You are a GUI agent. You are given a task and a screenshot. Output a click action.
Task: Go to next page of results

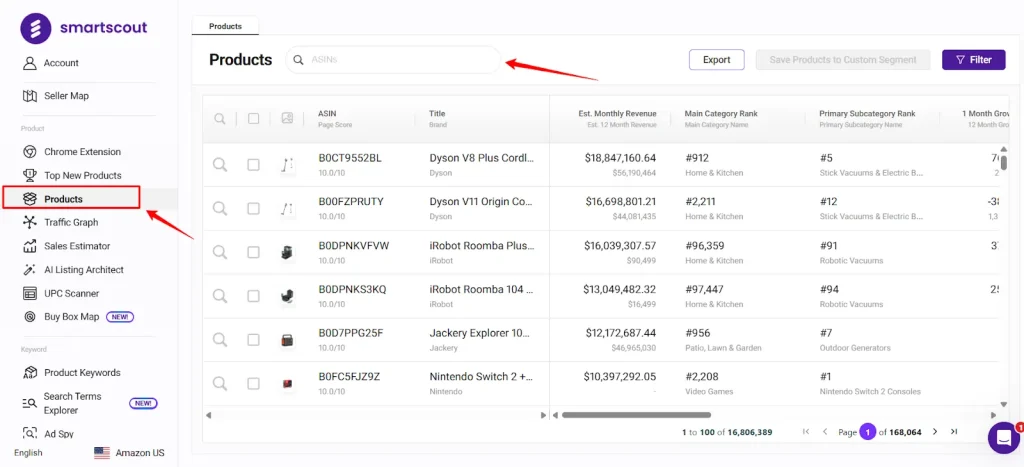pyautogui.click(x=935, y=431)
